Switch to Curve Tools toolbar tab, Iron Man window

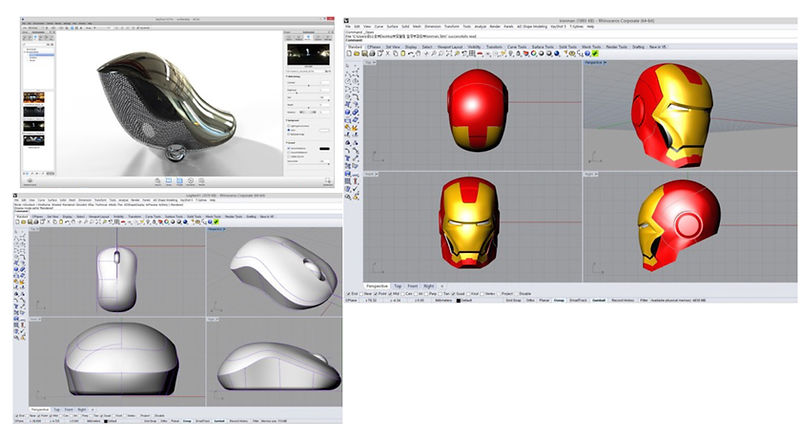(x=517, y=46)
